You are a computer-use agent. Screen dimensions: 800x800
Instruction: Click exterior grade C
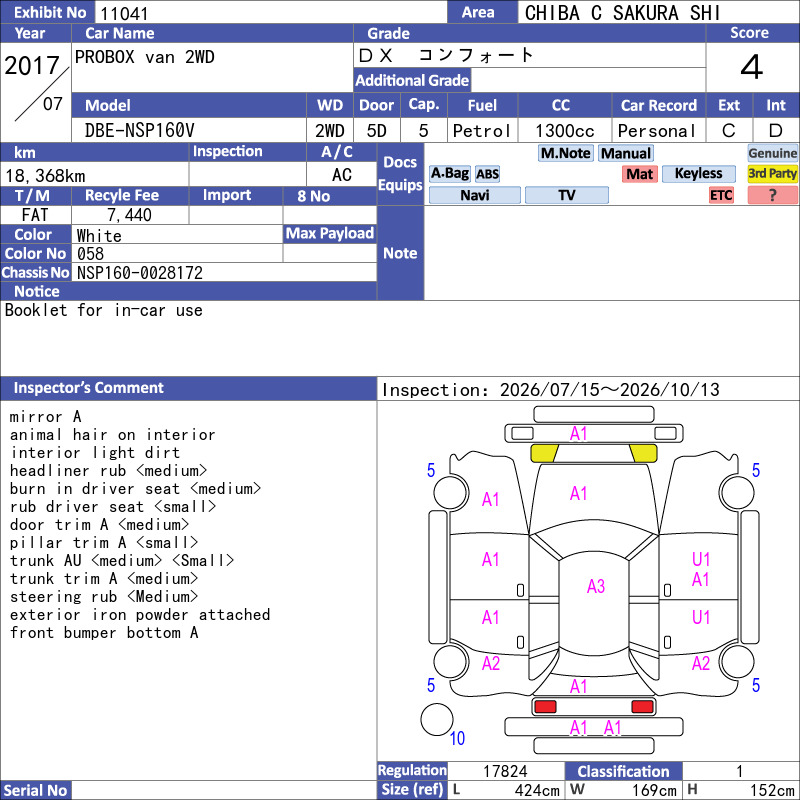point(729,131)
